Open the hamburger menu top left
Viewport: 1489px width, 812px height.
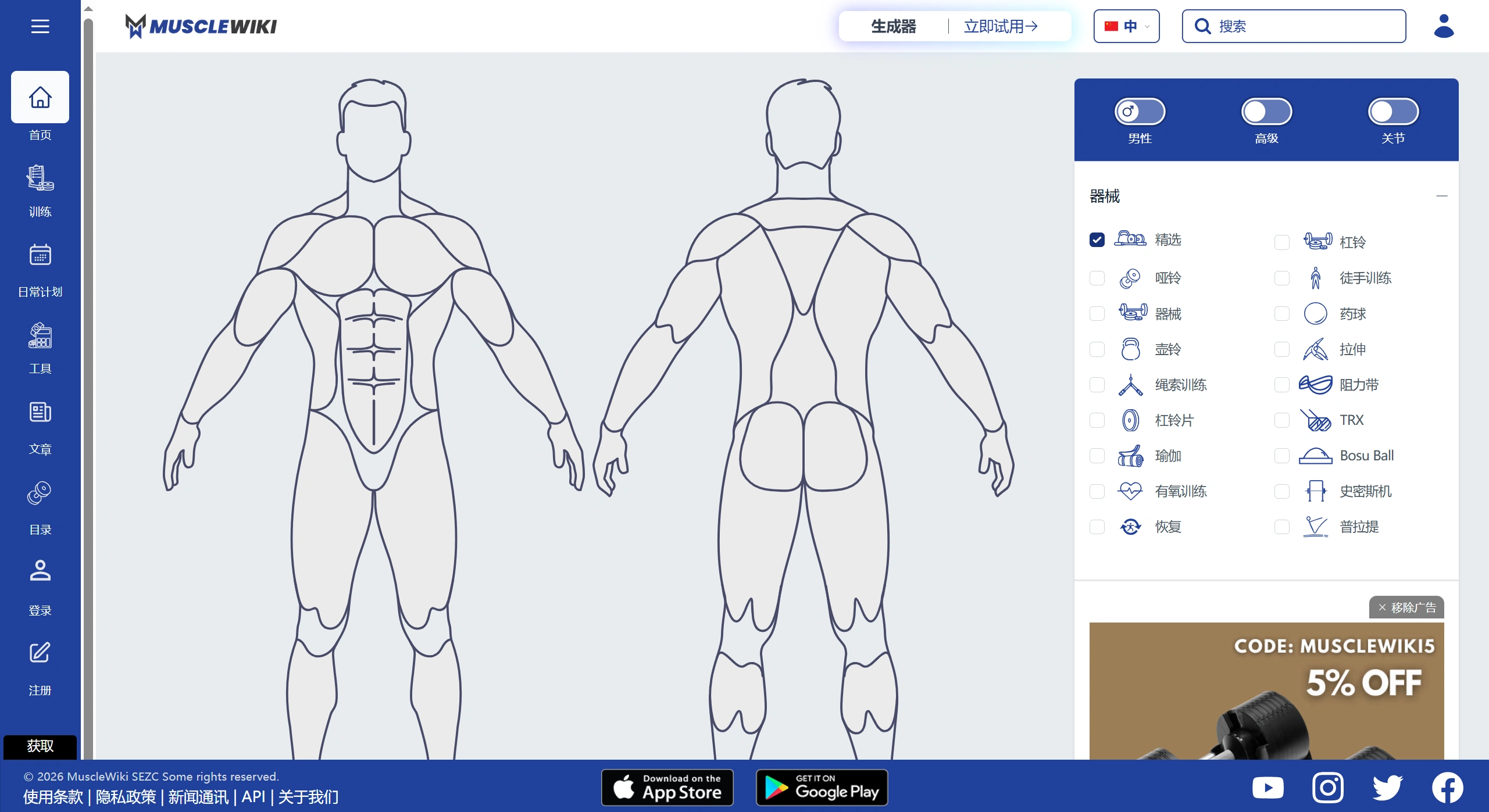coord(40,26)
